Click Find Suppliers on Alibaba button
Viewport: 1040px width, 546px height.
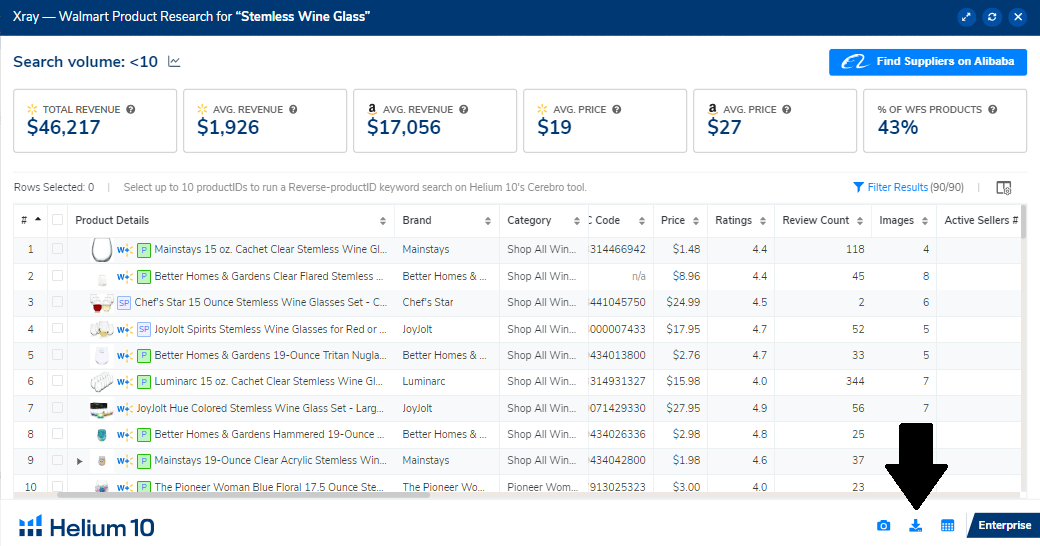[928, 62]
